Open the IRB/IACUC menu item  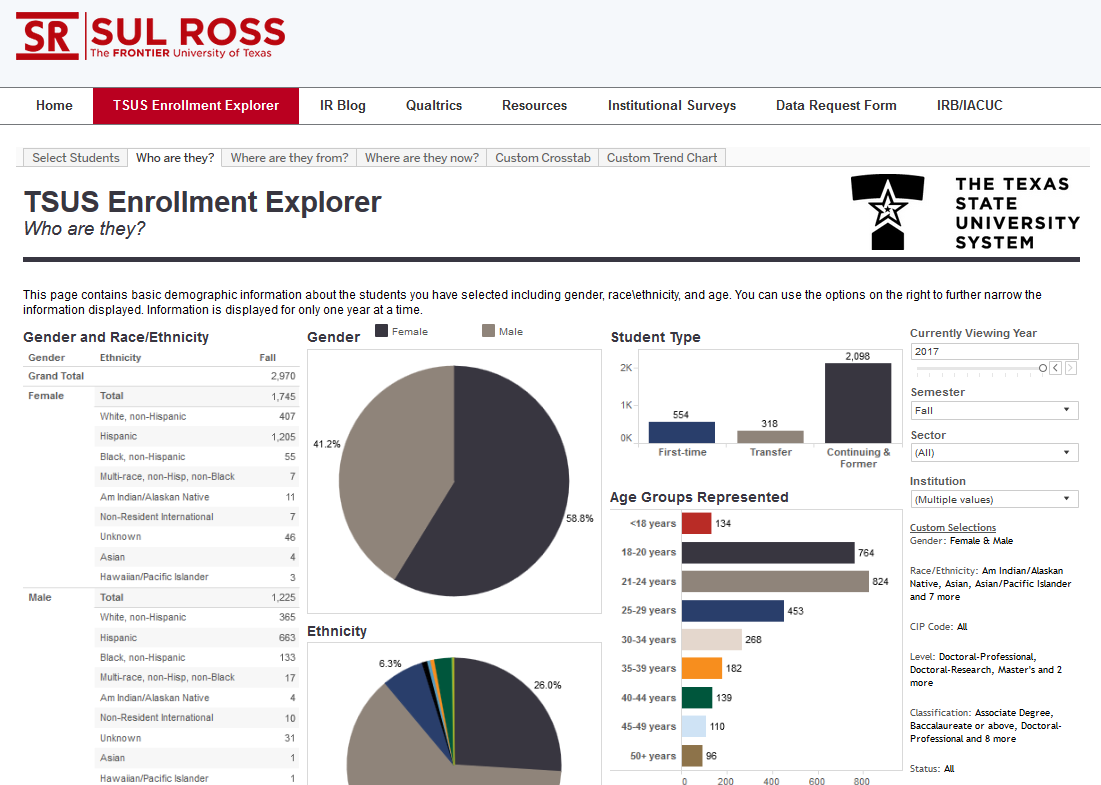click(970, 106)
